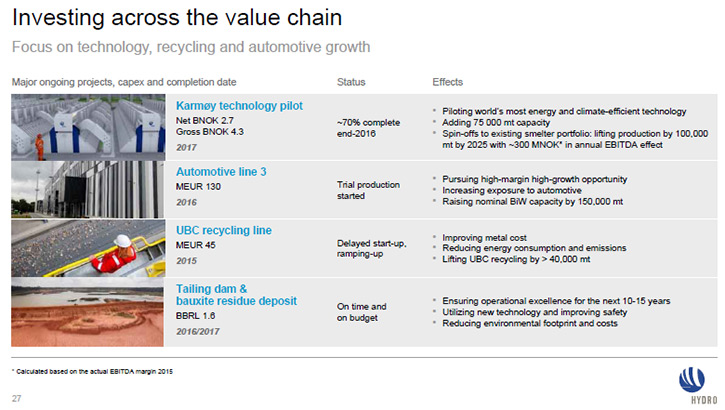Click the Hydro logo icon
The height and width of the screenshot is (410, 725).
(692, 380)
